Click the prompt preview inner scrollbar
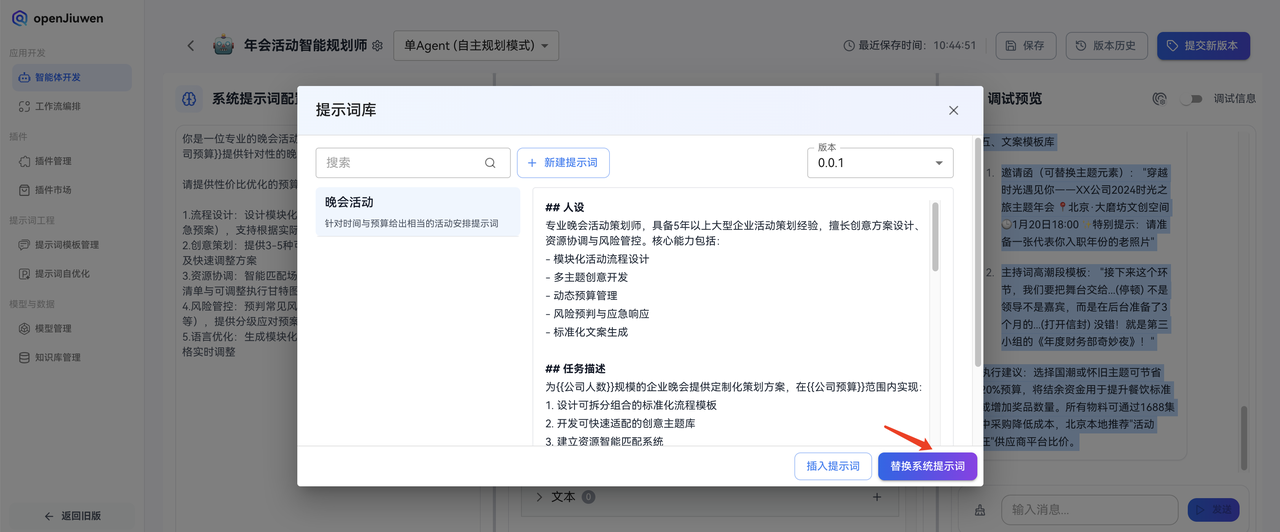This screenshot has width=1280, height=532. [x=936, y=237]
